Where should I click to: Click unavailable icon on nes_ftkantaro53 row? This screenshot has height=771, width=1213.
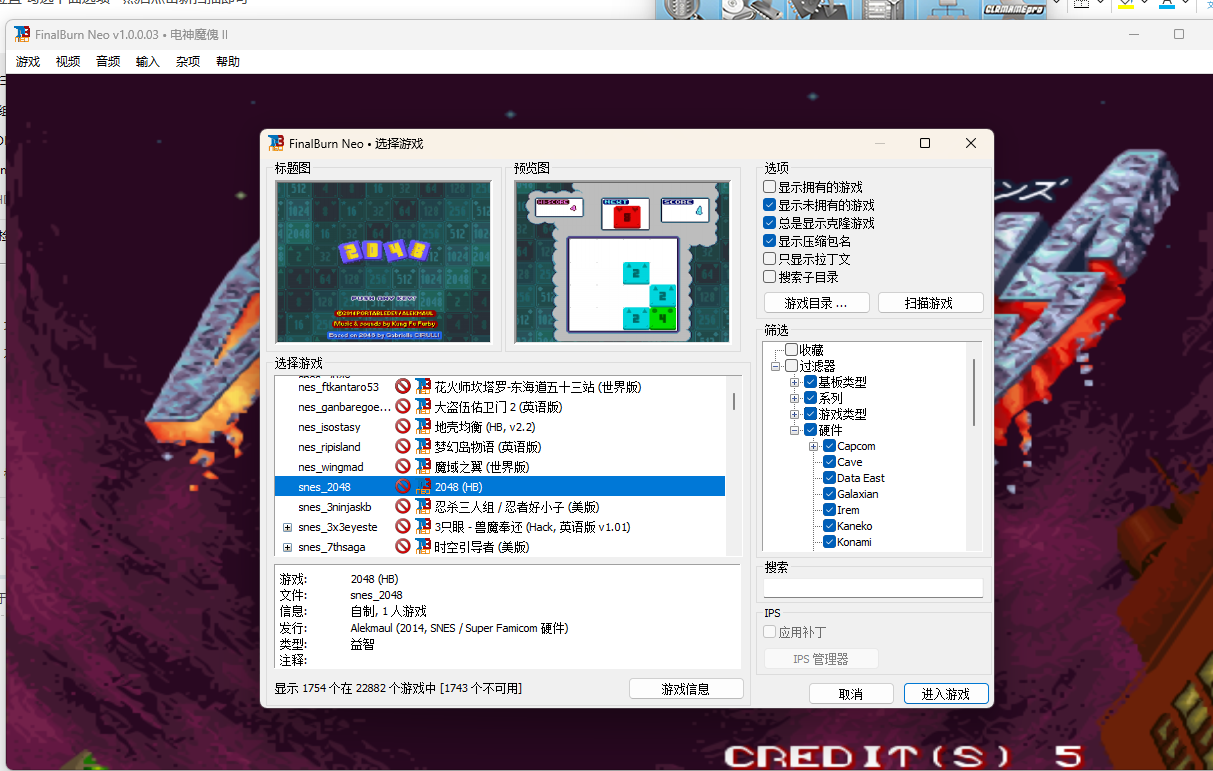point(403,387)
